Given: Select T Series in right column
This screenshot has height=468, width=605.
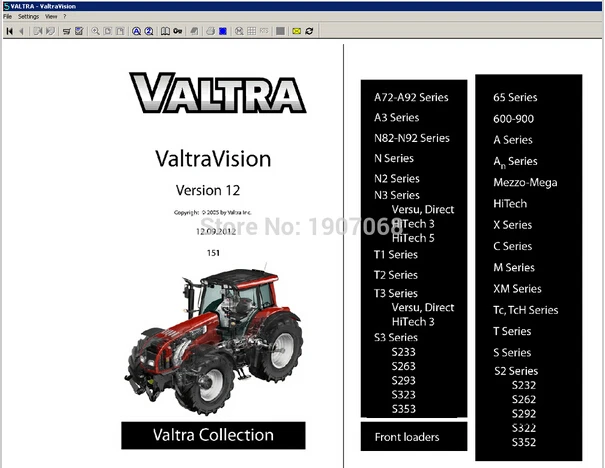Looking at the screenshot, I should pyautogui.click(x=512, y=331).
